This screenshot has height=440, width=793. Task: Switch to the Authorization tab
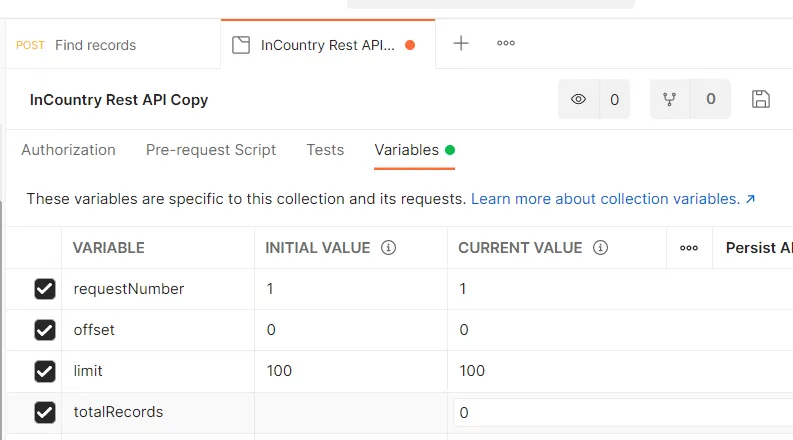[x=68, y=150]
